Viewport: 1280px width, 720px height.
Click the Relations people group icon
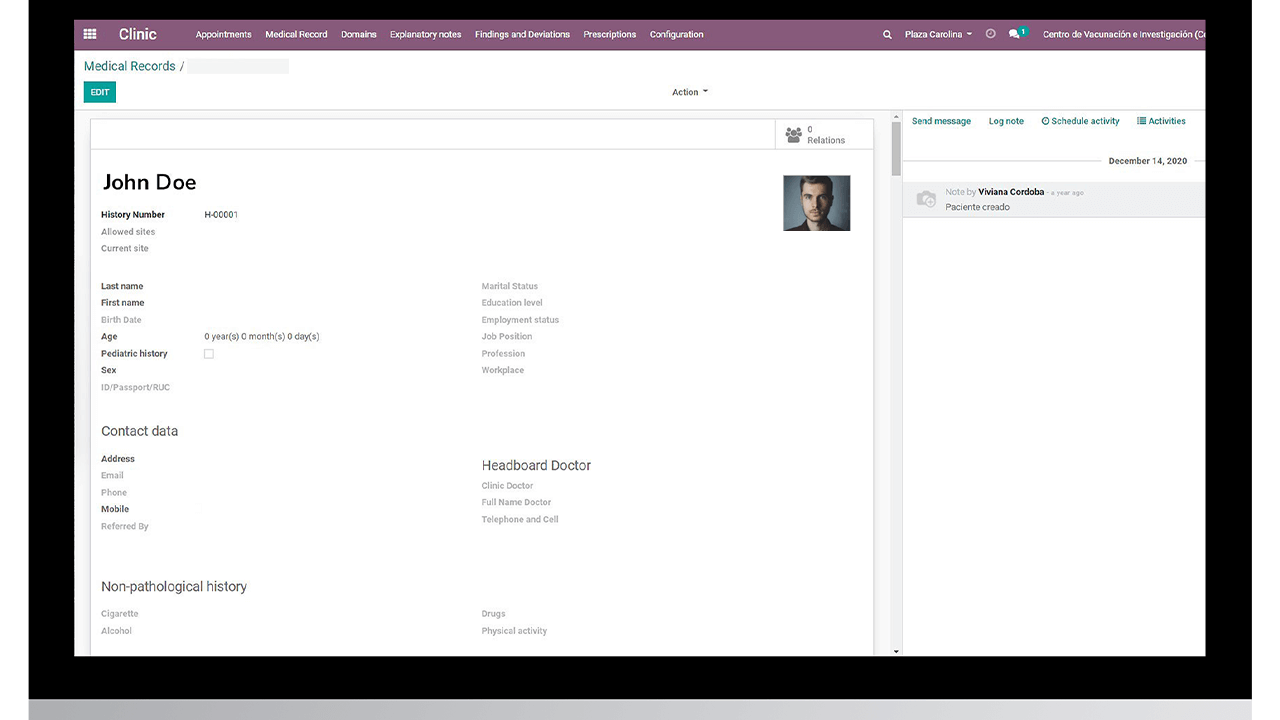[793, 135]
